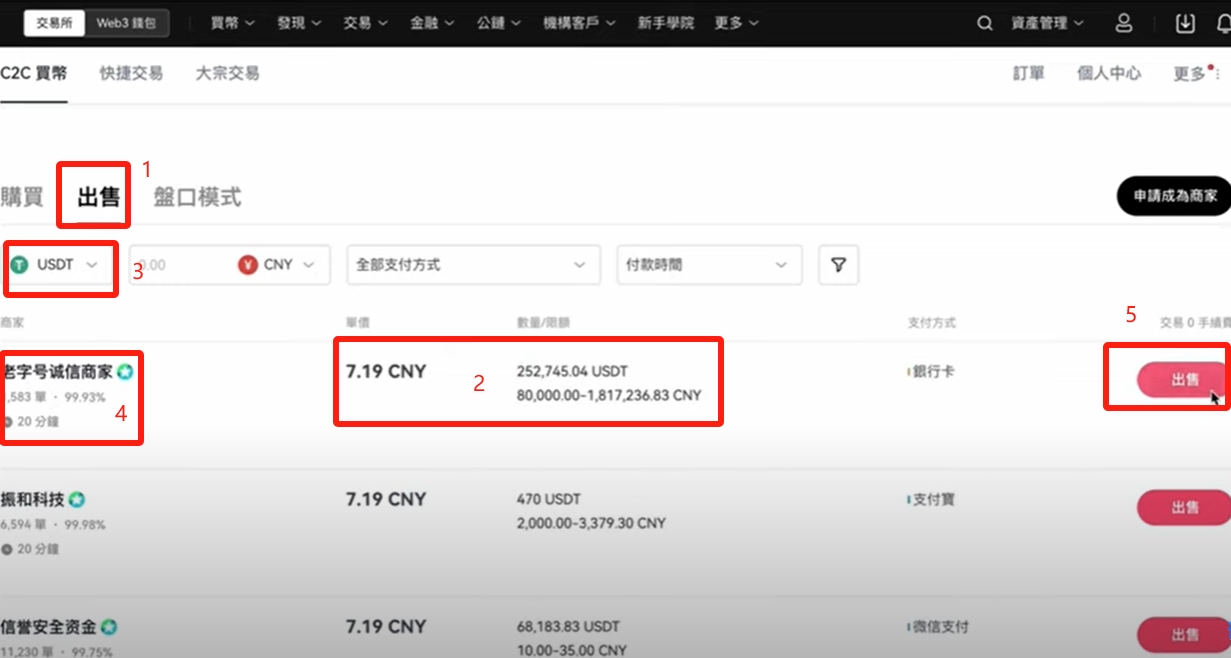1231x658 pixels.
Task: Click 申請成為商家 button
Action: [x=1174, y=197]
